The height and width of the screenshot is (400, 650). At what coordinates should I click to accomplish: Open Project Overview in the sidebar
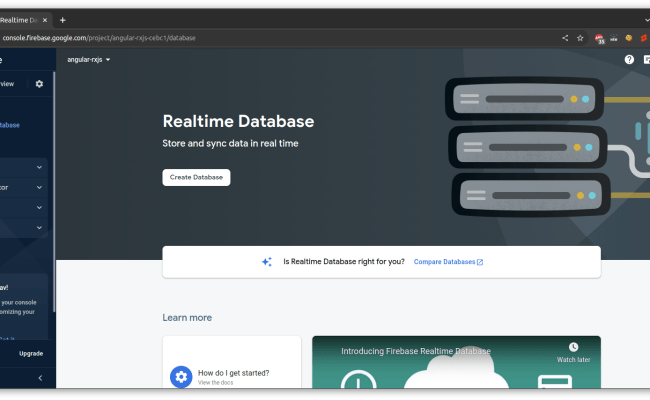[7, 84]
